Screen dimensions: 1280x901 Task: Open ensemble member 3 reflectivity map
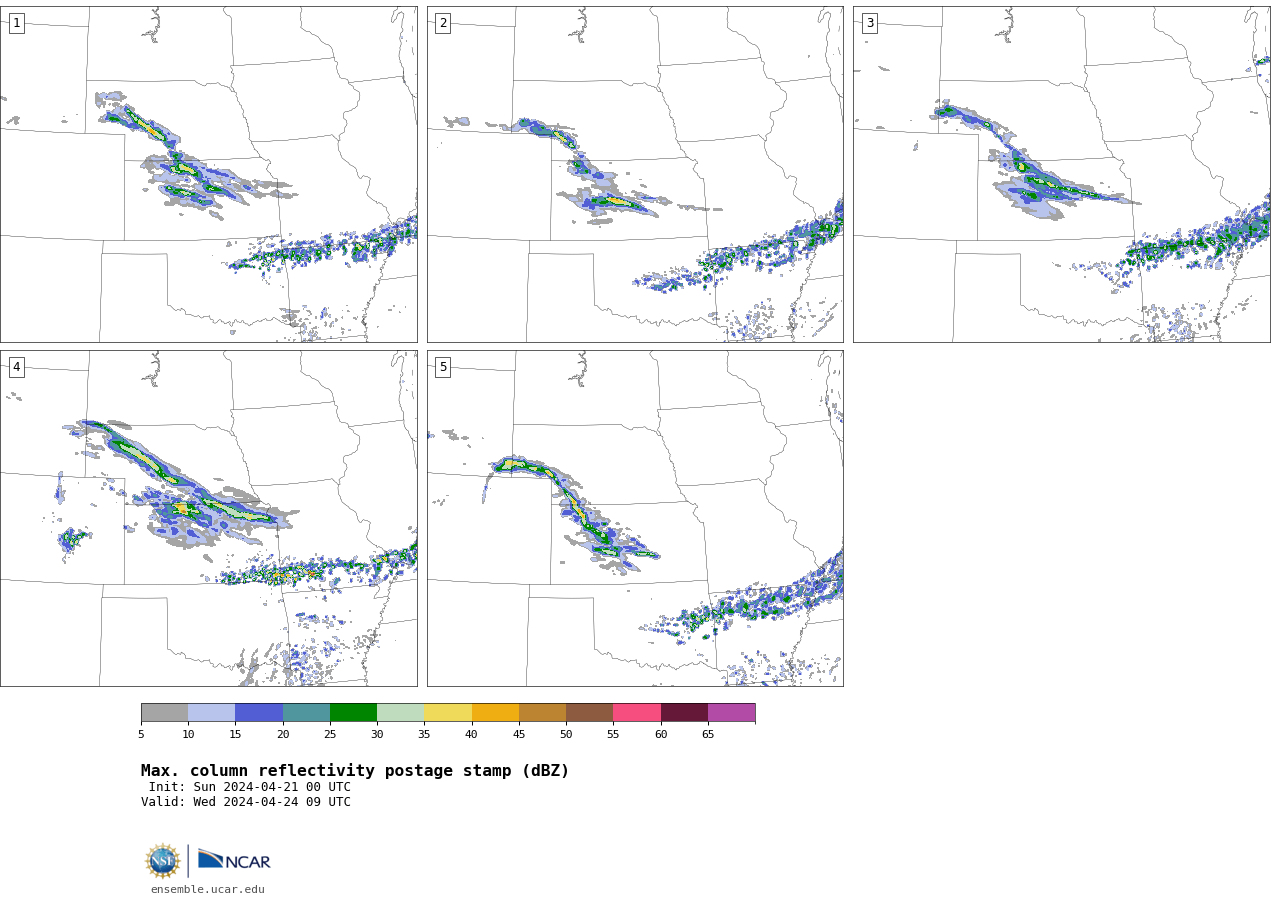pyautogui.click(x=1061, y=174)
